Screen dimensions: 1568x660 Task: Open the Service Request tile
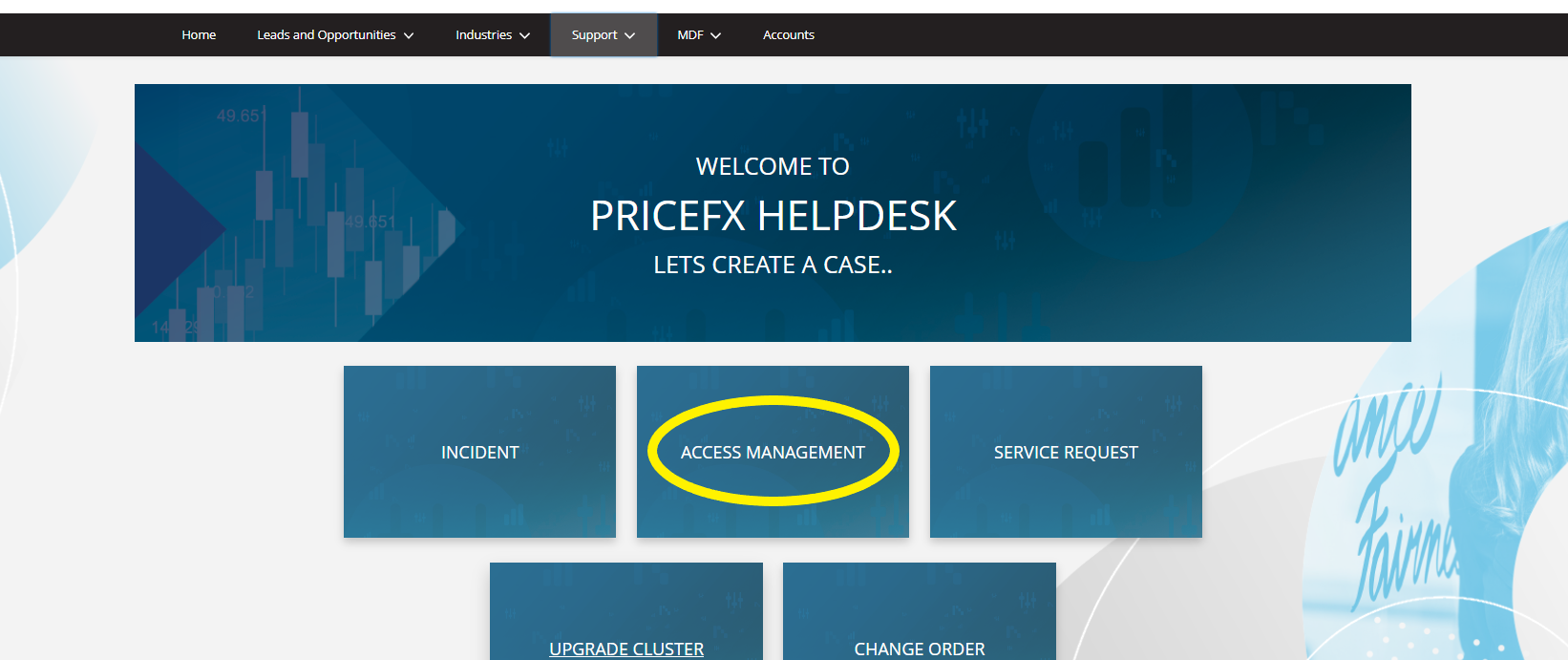1066,452
